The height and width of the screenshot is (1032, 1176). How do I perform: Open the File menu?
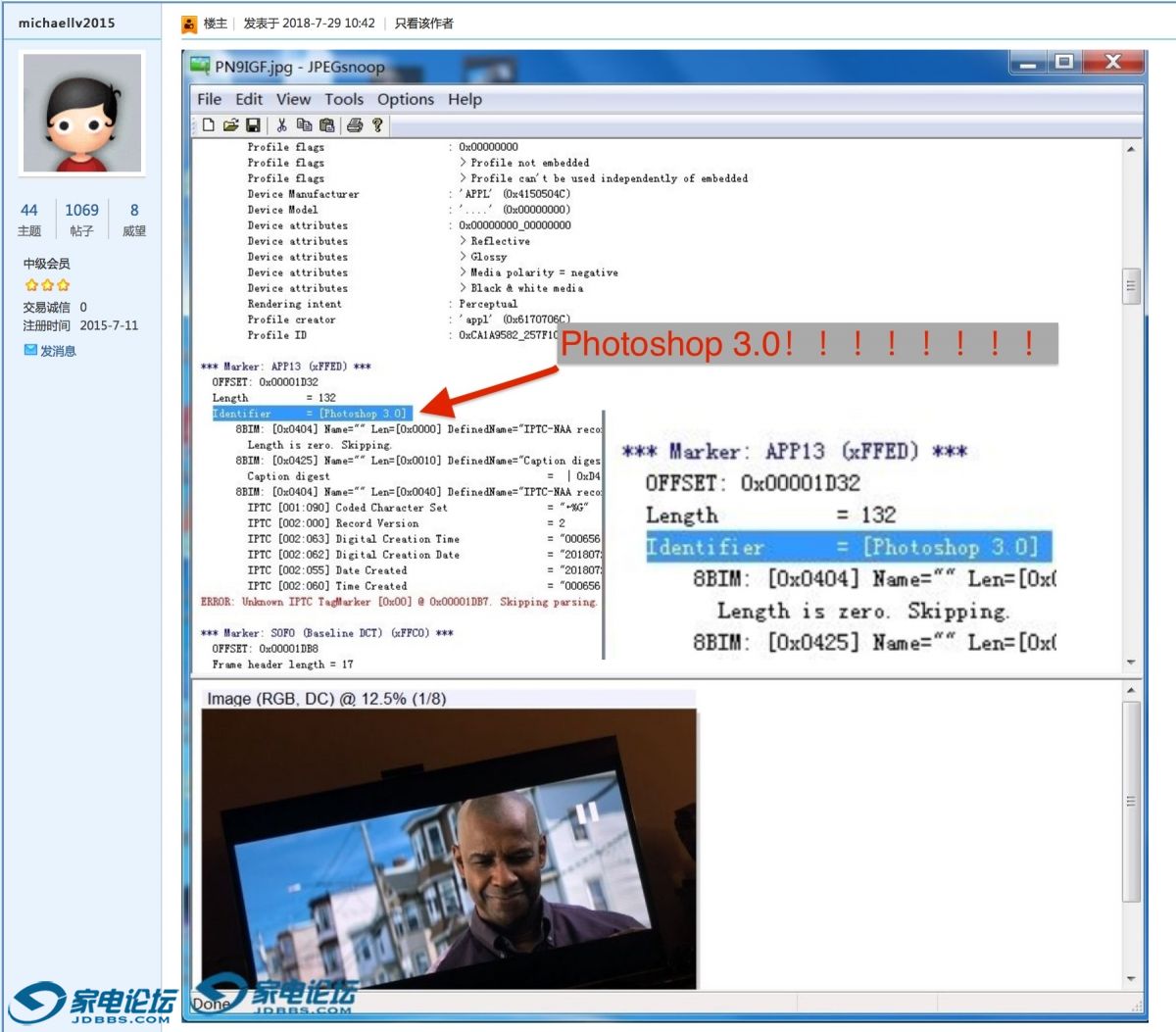tap(209, 99)
